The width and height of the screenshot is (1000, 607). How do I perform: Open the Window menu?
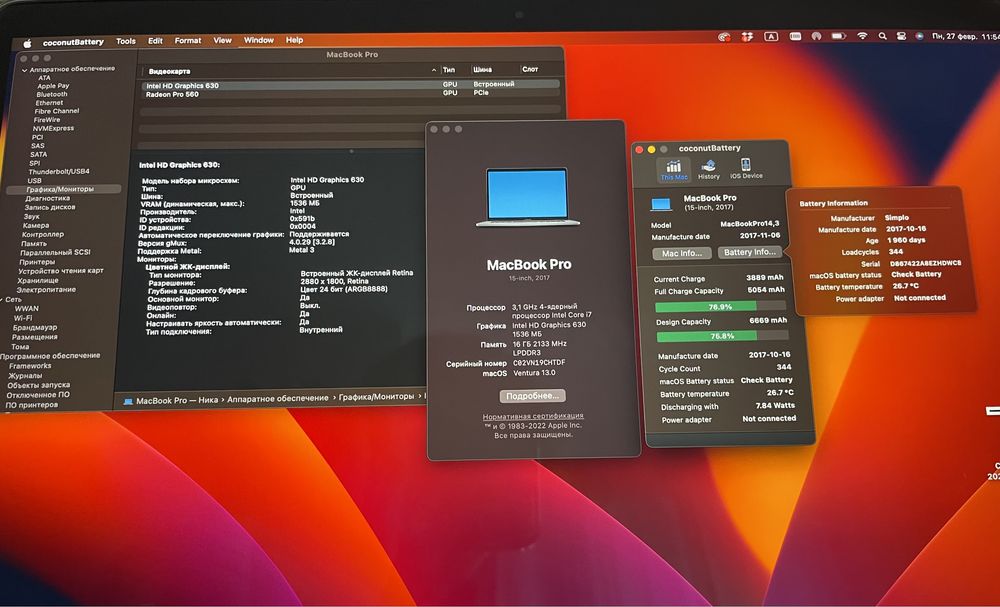click(258, 40)
